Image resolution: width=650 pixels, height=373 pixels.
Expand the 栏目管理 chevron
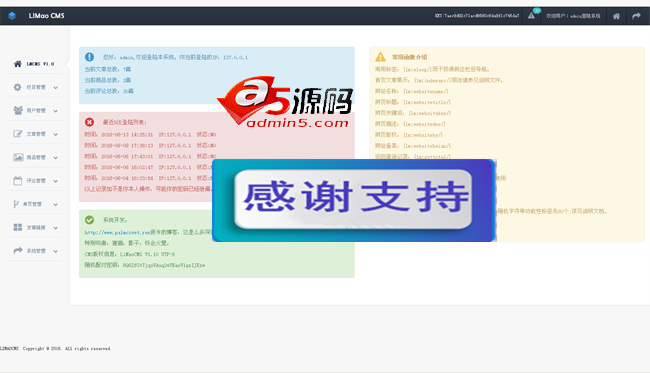tap(55, 87)
